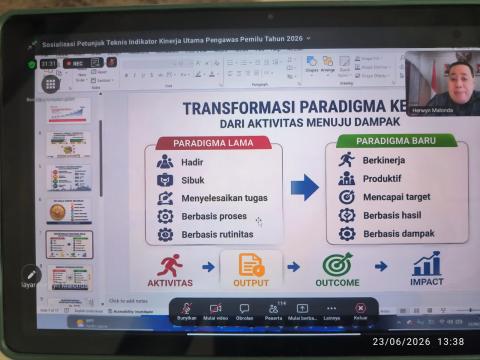This screenshot has width=480, height=360.
Task: Click the 'Berbasis hasil' text
Action: (392, 215)
